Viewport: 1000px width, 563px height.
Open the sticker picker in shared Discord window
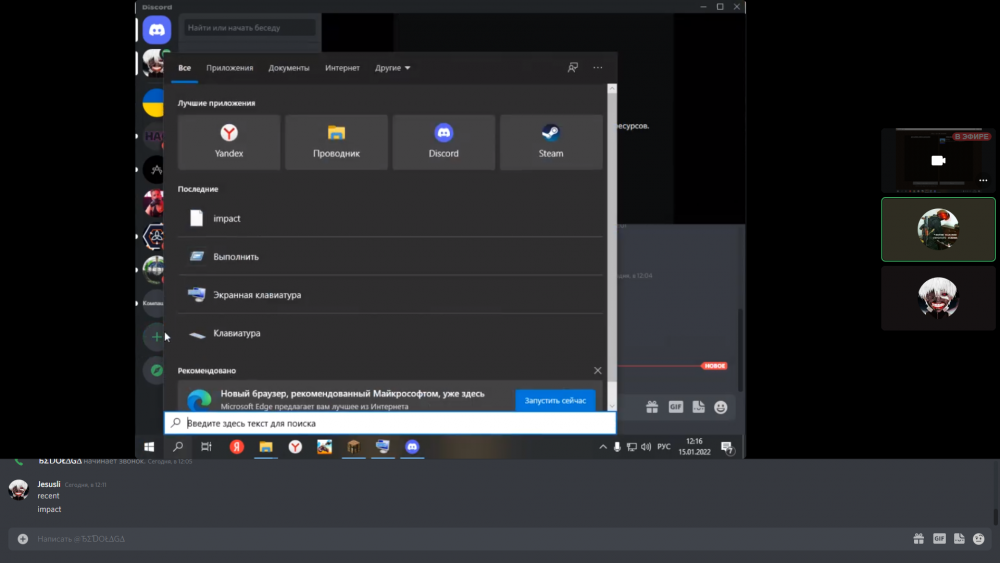click(x=698, y=407)
